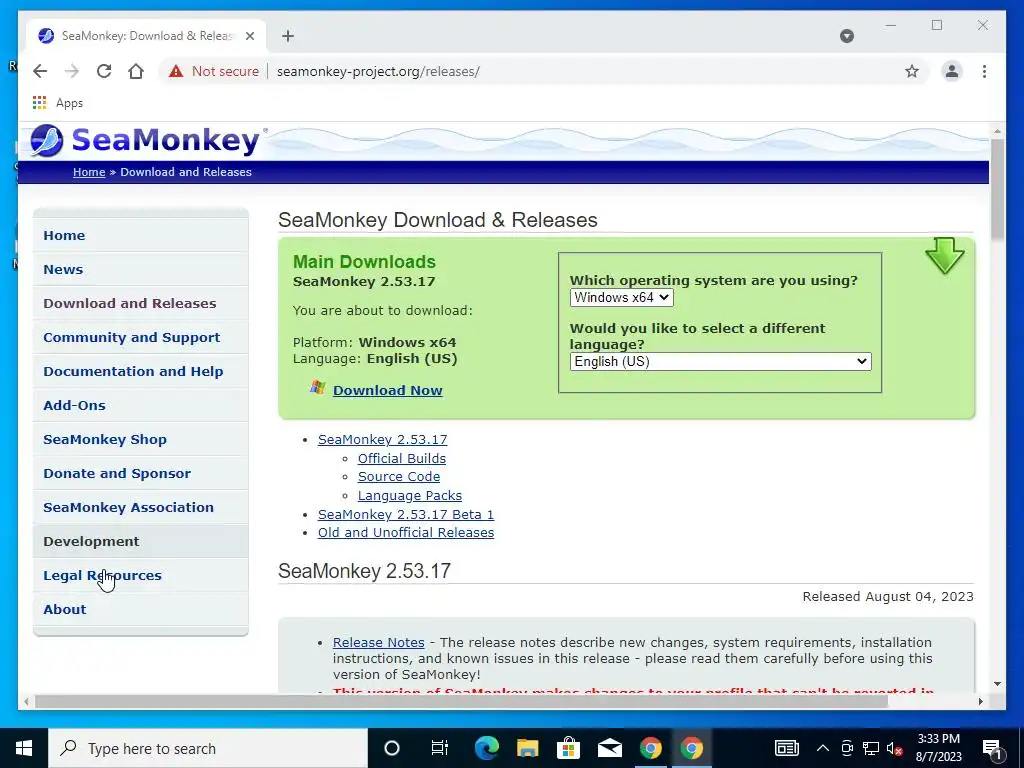The image size is (1024, 768).
Task: Open Task View on the taskbar
Action: [440, 748]
